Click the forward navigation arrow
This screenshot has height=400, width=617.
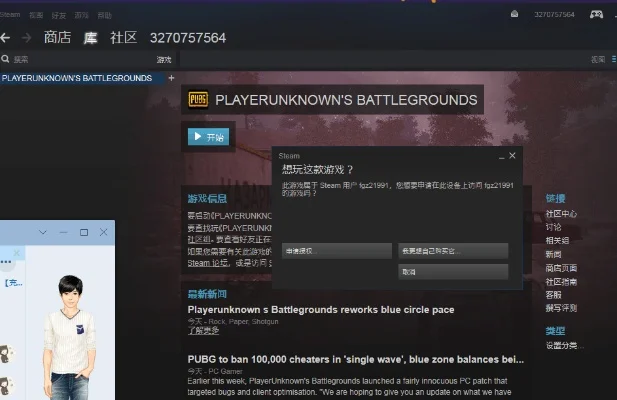coord(26,38)
